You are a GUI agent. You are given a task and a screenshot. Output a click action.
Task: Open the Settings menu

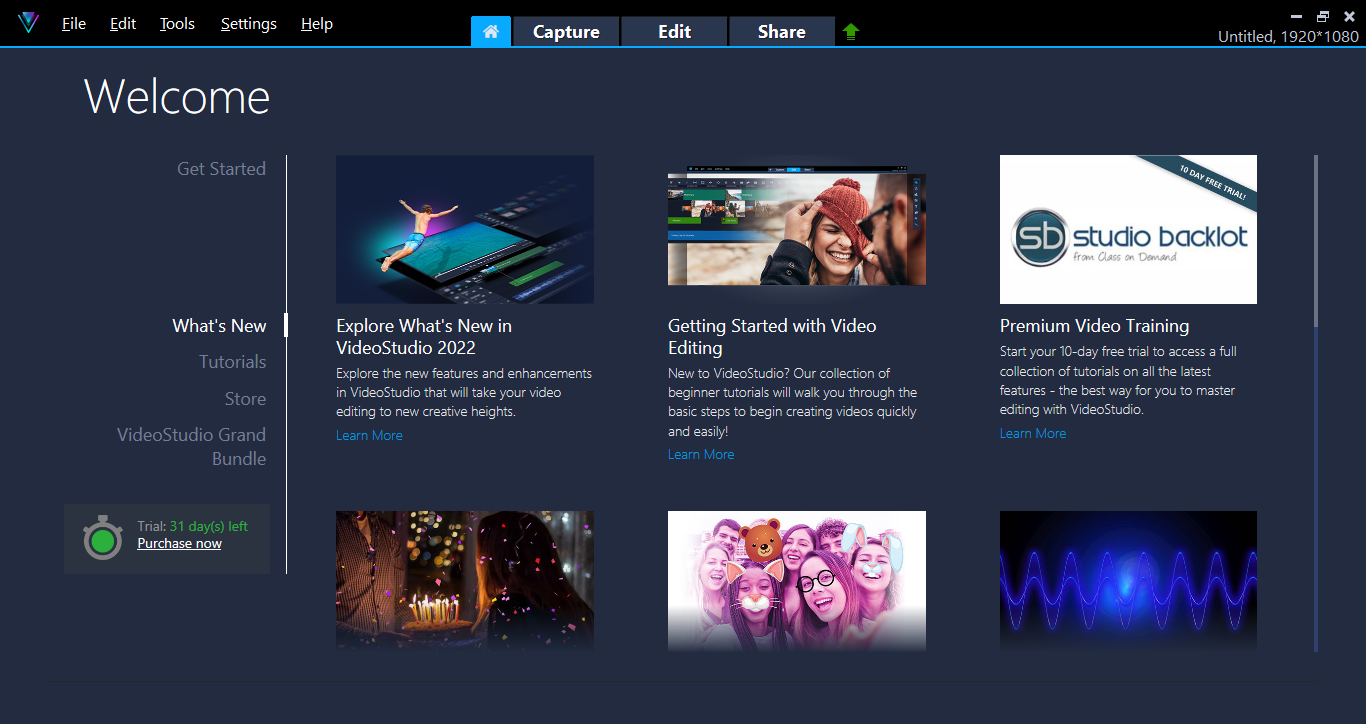(249, 24)
